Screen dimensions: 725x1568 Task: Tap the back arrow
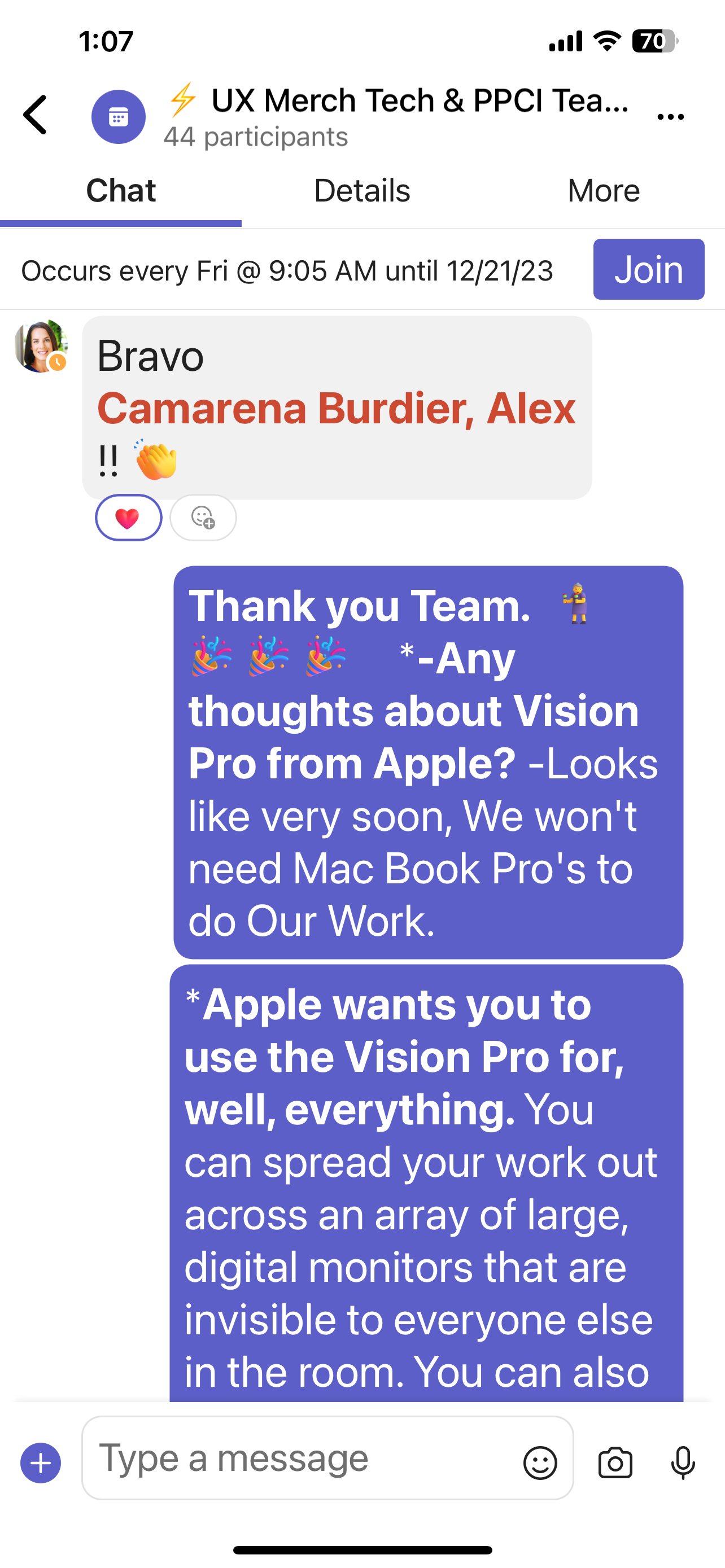(x=36, y=115)
